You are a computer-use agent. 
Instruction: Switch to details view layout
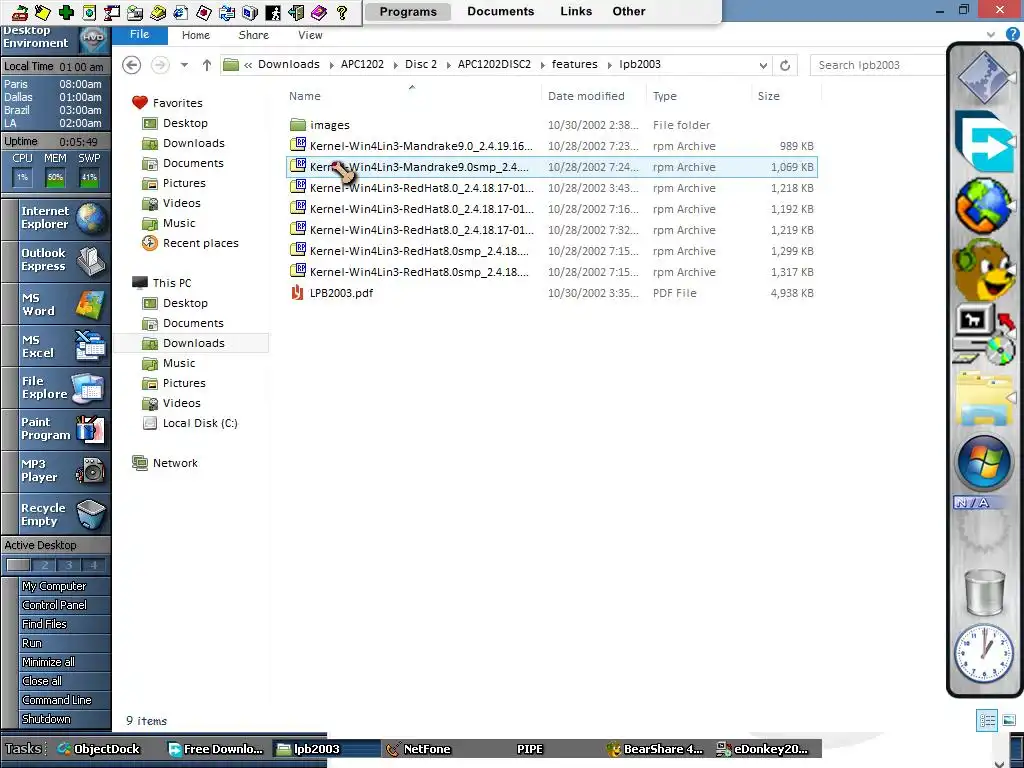tap(987, 720)
